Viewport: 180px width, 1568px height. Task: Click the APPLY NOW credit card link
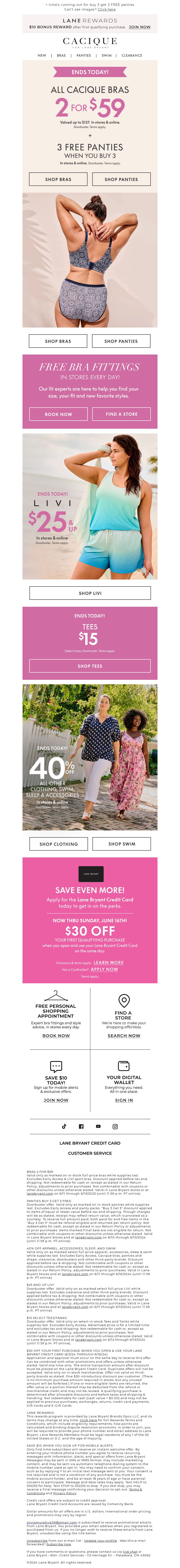click(104, 969)
